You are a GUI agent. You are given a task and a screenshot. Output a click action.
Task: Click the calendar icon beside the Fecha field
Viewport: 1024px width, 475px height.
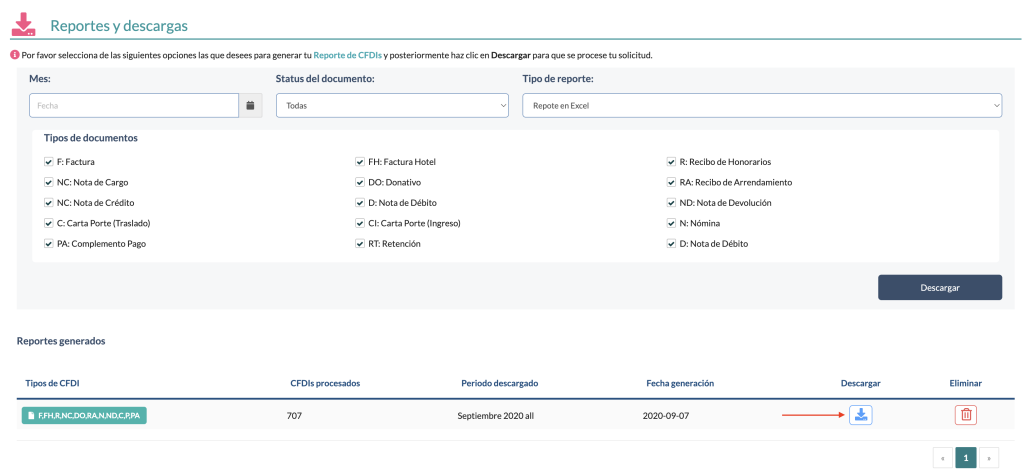[250, 105]
